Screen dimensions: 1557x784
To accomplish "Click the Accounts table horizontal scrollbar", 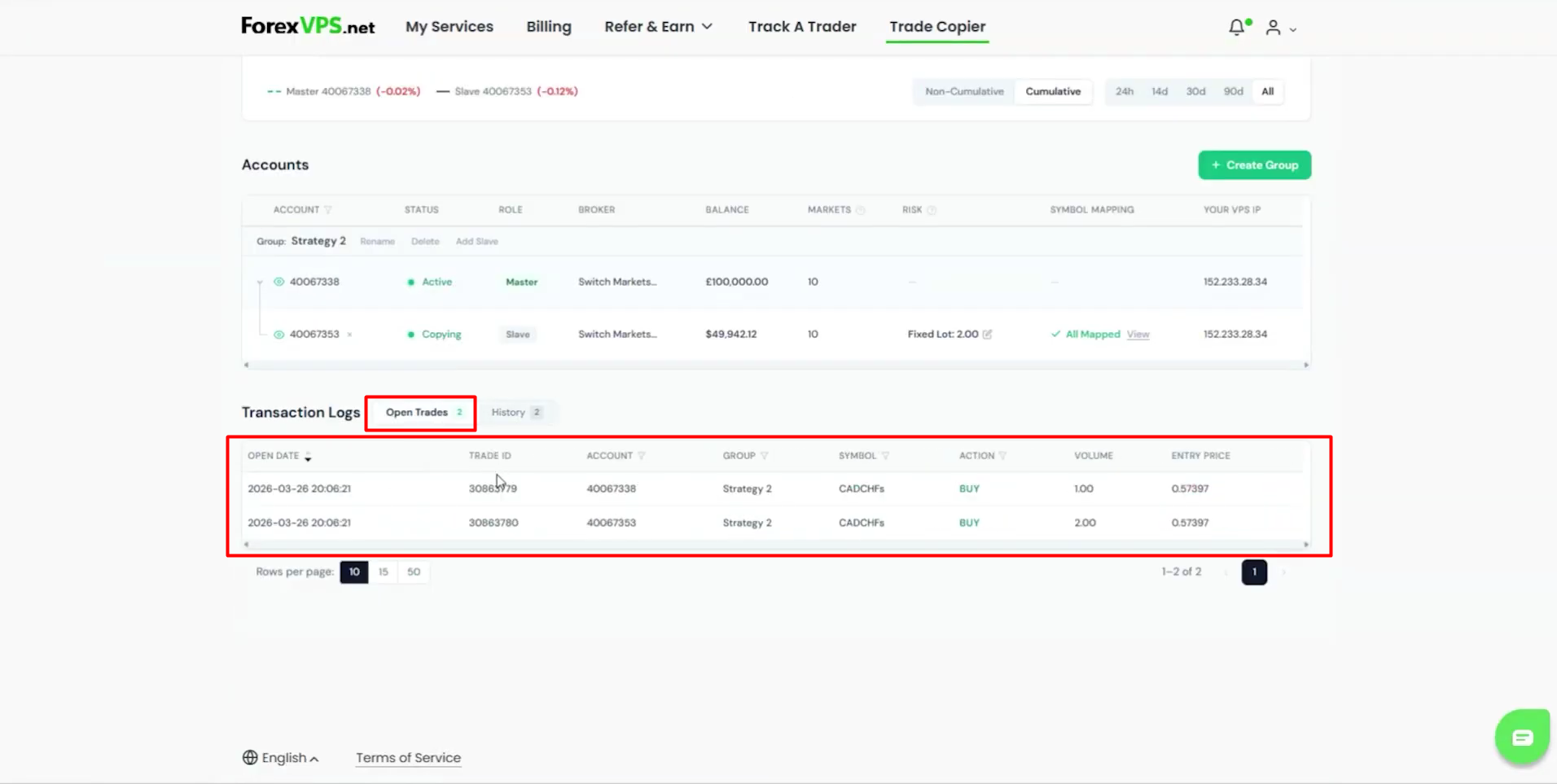I will click(776, 365).
